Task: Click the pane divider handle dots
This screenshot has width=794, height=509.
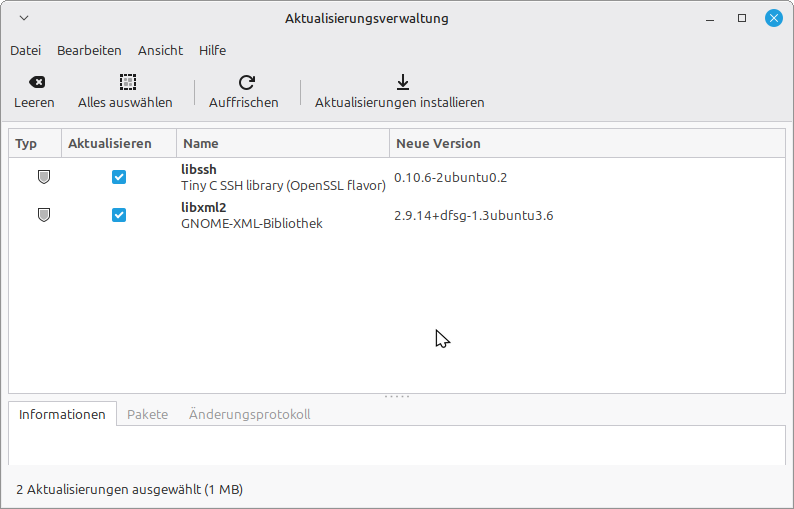Action: [397, 396]
